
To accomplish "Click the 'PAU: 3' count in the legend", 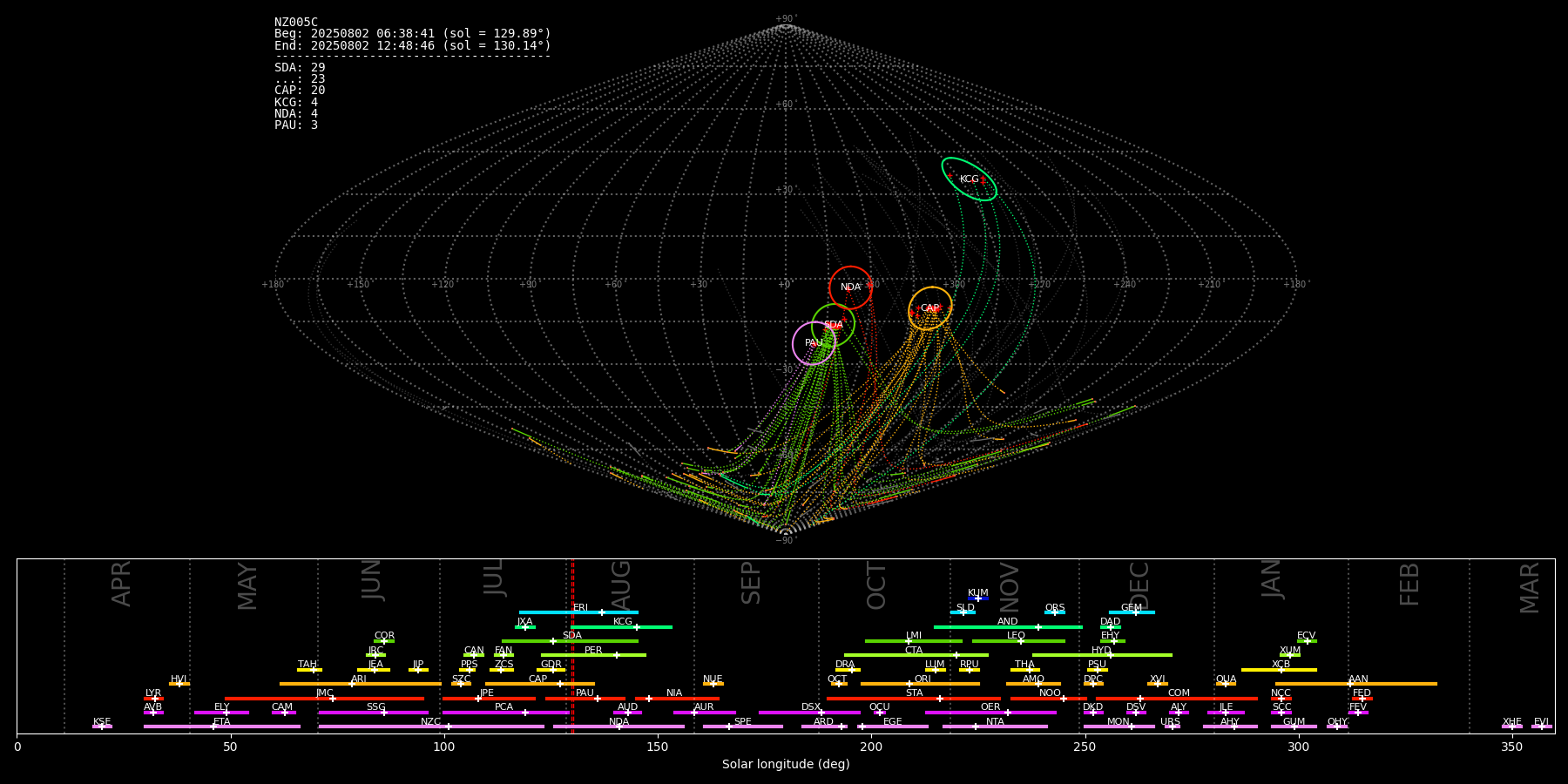I will tap(296, 125).
